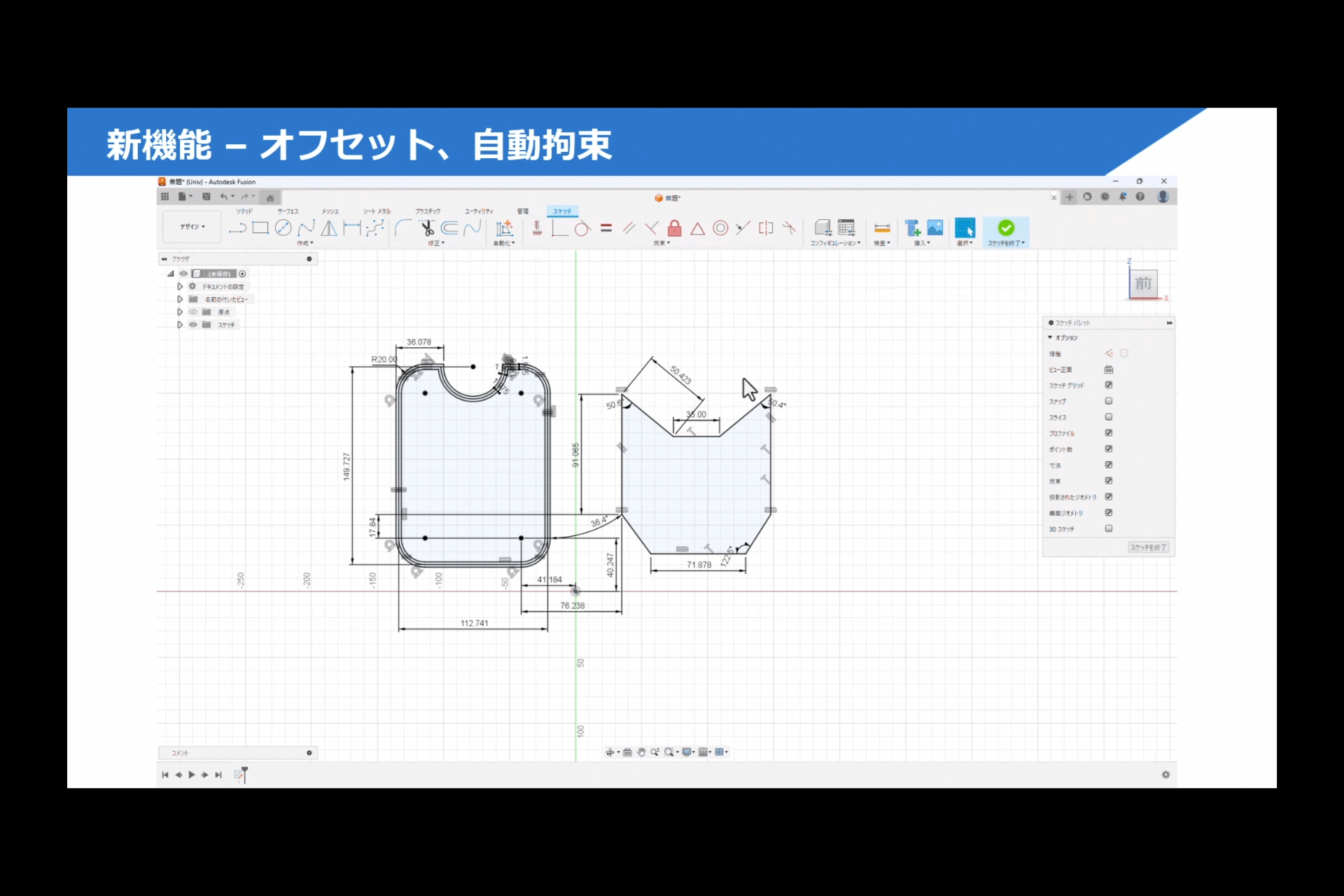Switch to the メッシュ tab

[330, 211]
